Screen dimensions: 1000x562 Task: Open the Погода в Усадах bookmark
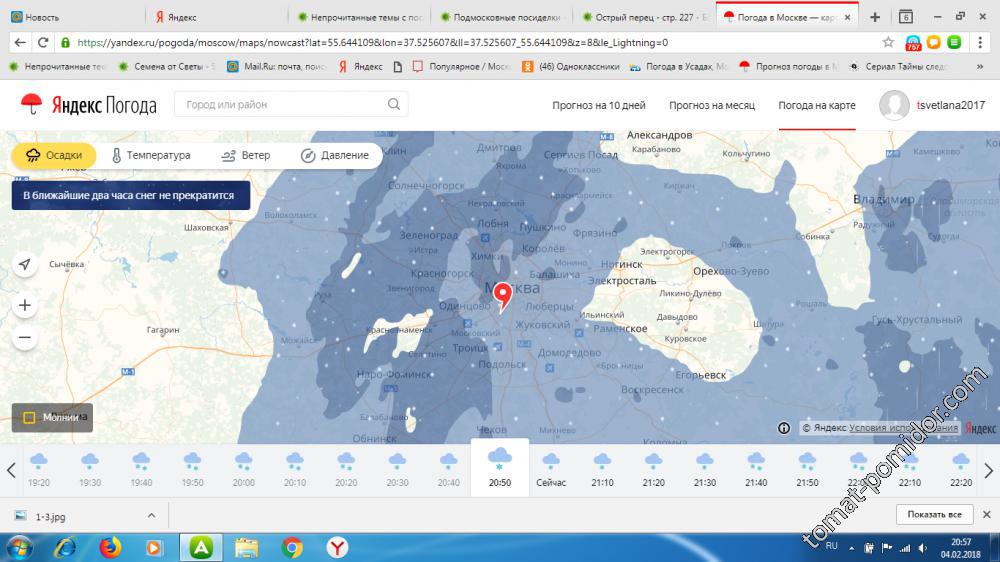tap(678, 66)
